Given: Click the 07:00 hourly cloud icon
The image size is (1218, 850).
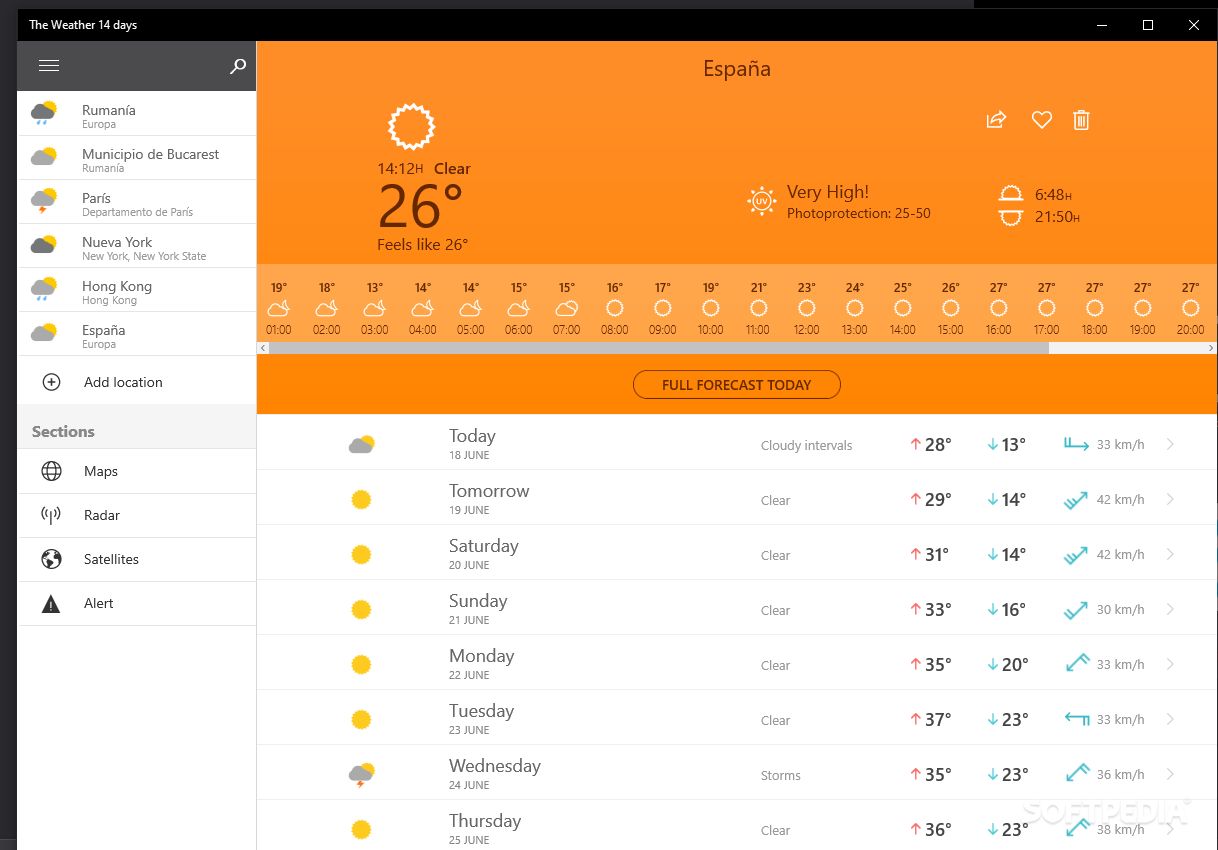Looking at the screenshot, I should (x=567, y=308).
